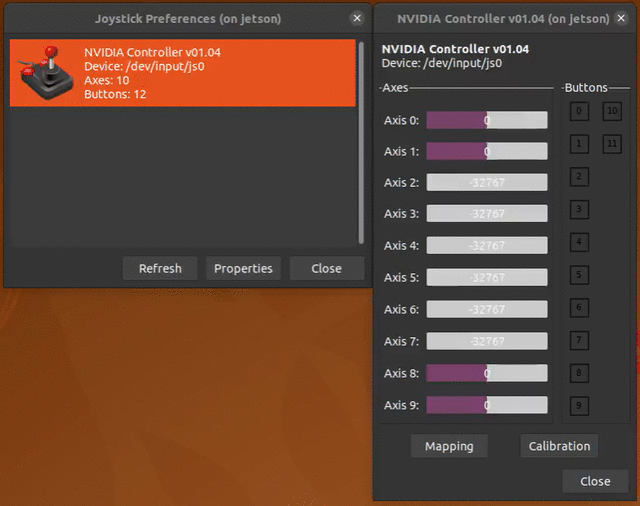Click button indicator 2
This screenshot has height=506, width=640.
[x=579, y=177]
